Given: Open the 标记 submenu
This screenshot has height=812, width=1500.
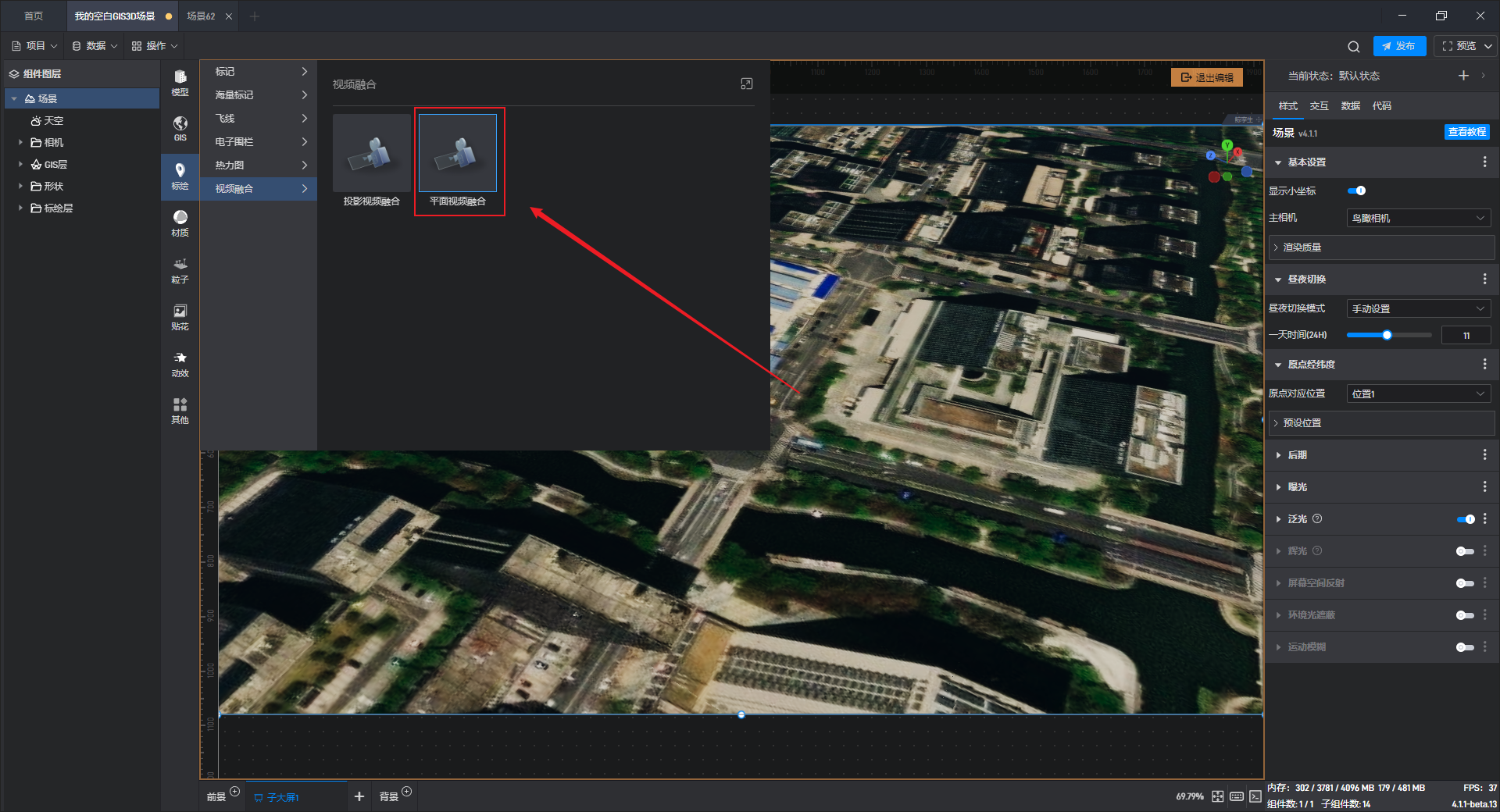Looking at the screenshot, I should pos(259,71).
